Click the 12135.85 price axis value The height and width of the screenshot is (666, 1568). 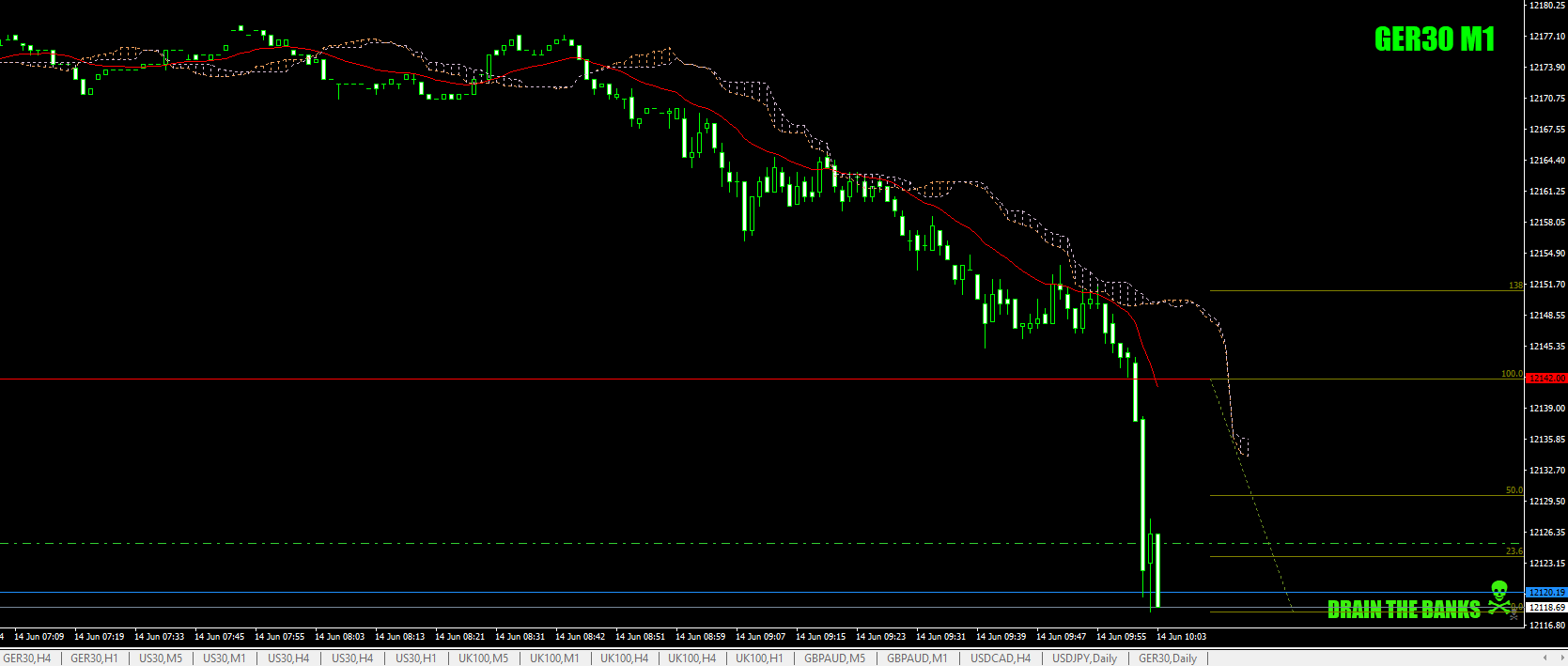click(x=1547, y=440)
